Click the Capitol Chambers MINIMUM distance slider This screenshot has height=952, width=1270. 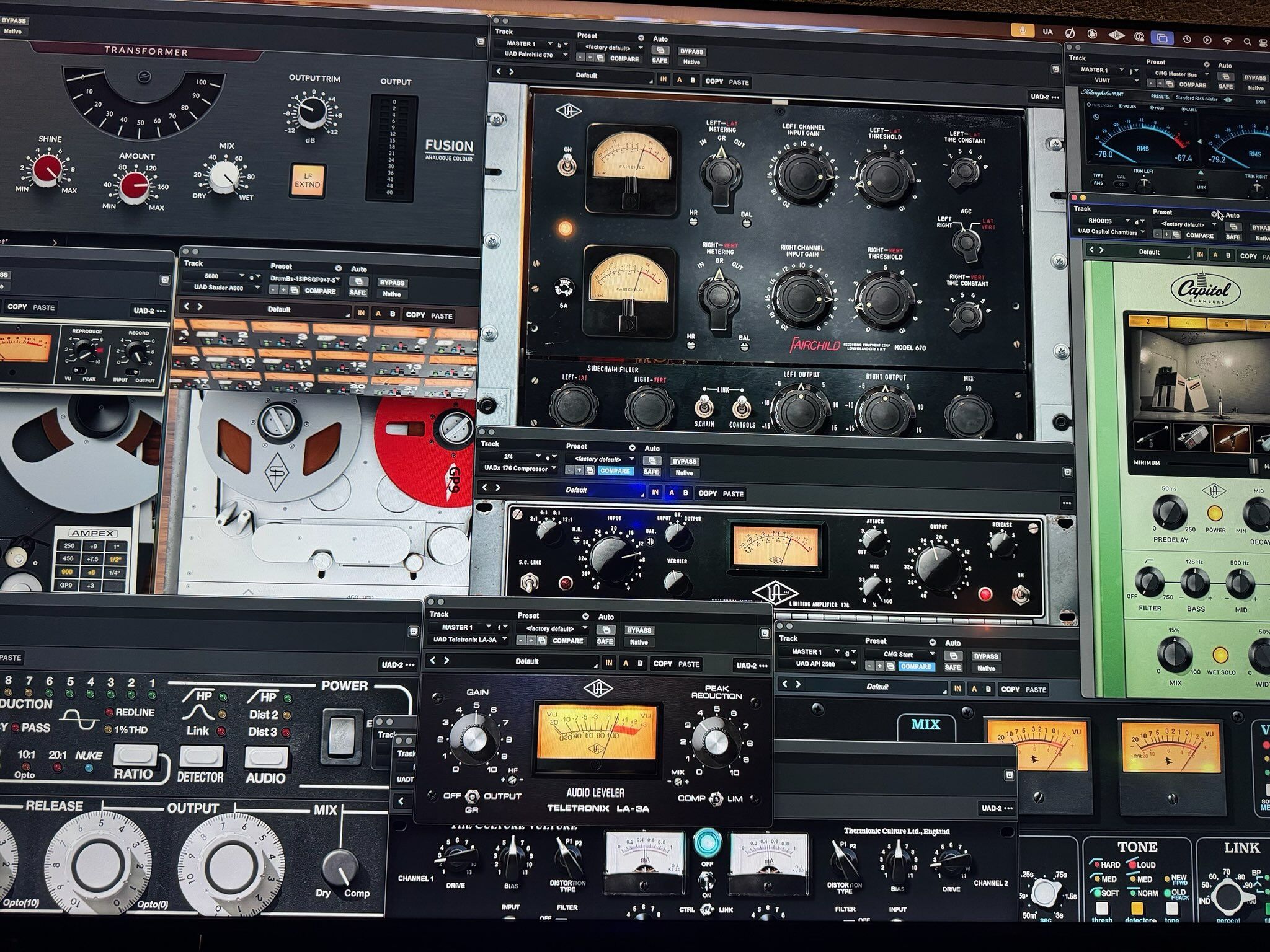pyautogui.click(x=1208, y=463)
